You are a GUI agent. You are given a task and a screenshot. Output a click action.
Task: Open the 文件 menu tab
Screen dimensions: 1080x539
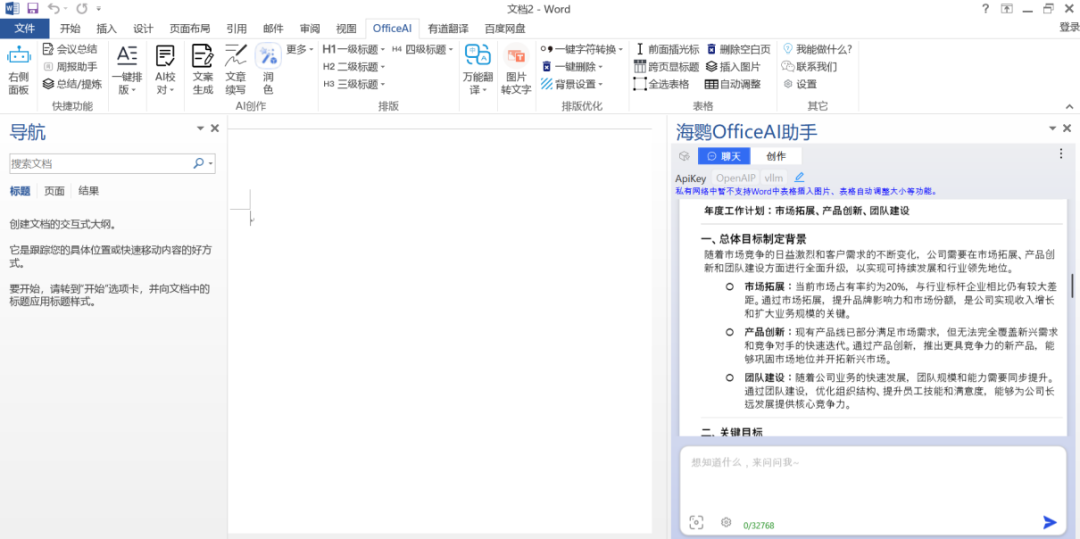tap(25, 28)
